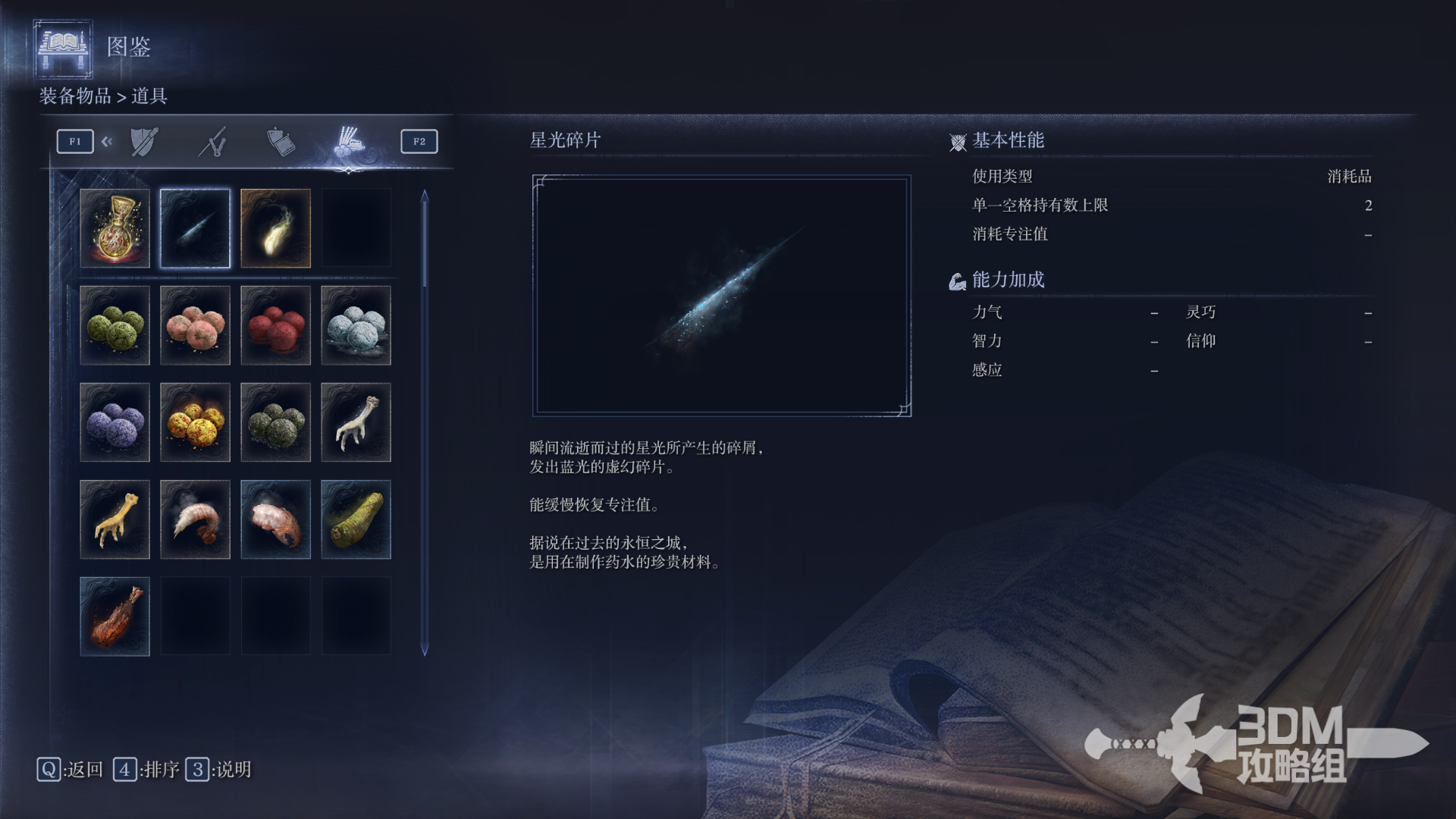Viewport: 1456px width, 819px height.
Task: Select the roasted meat drumstick item
Action: tap(115, 617)
